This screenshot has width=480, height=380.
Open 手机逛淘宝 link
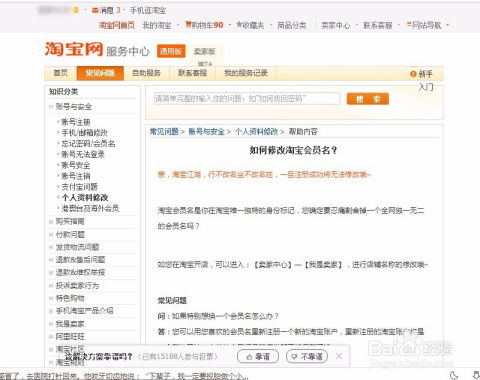148,10
